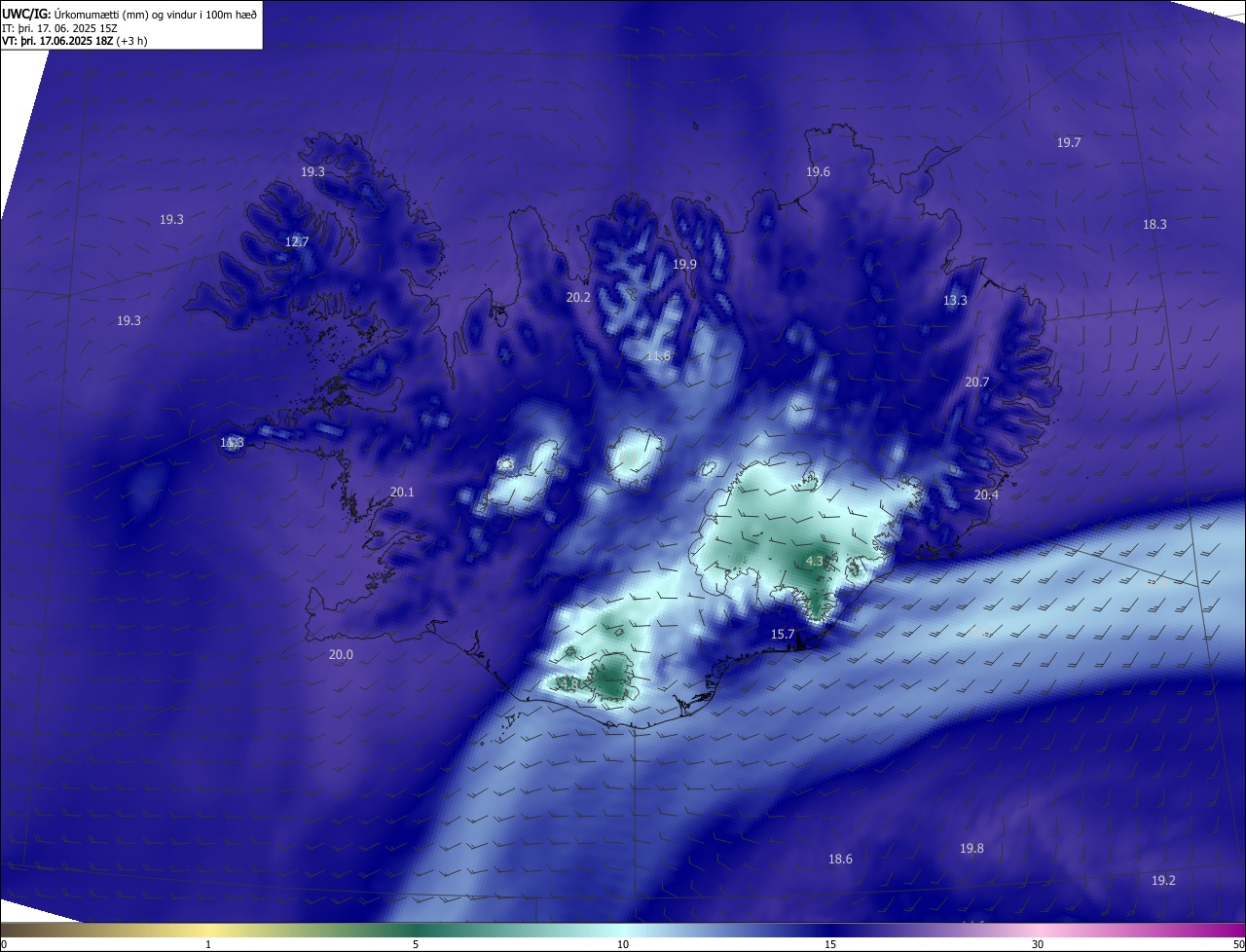The image size is (1246, 952).
Task: Click the 19.6 value on the map
Action: coord(818,171)
